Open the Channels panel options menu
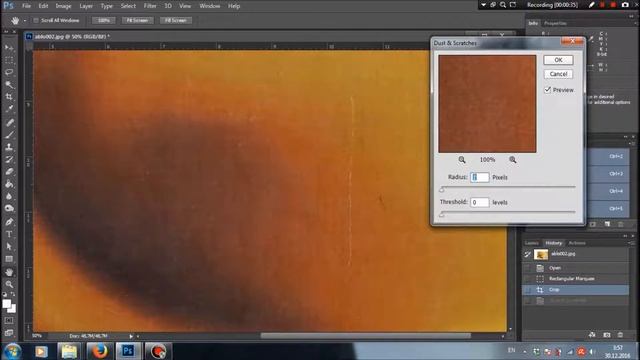Image resolution: width=640 pixels, height=360 pixels. click(632, 144)
